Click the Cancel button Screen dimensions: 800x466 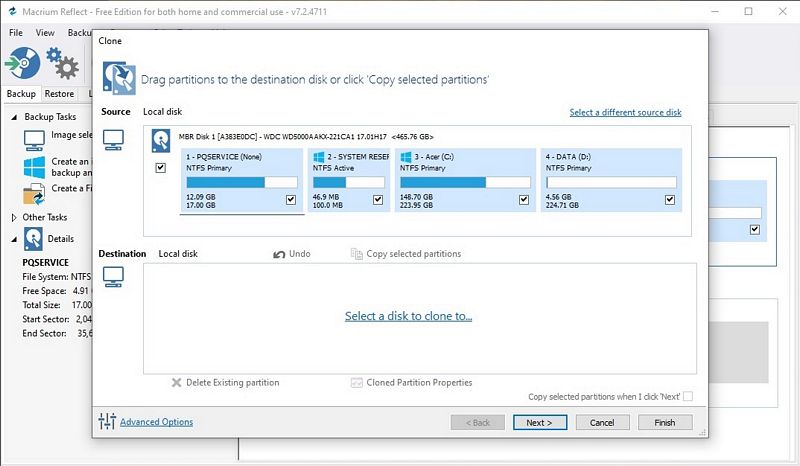point(603,423)
